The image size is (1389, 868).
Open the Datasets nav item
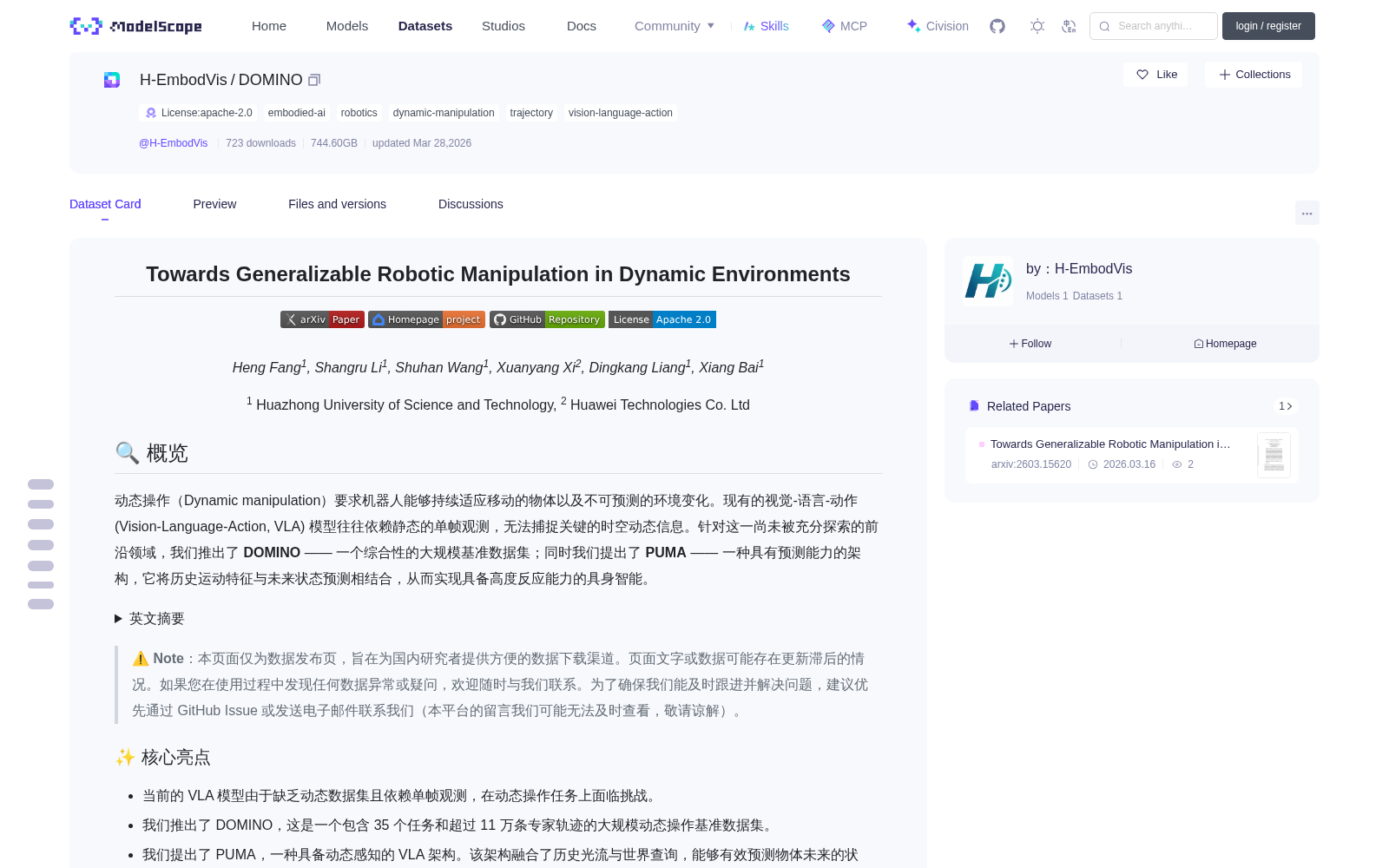point(425,26)
